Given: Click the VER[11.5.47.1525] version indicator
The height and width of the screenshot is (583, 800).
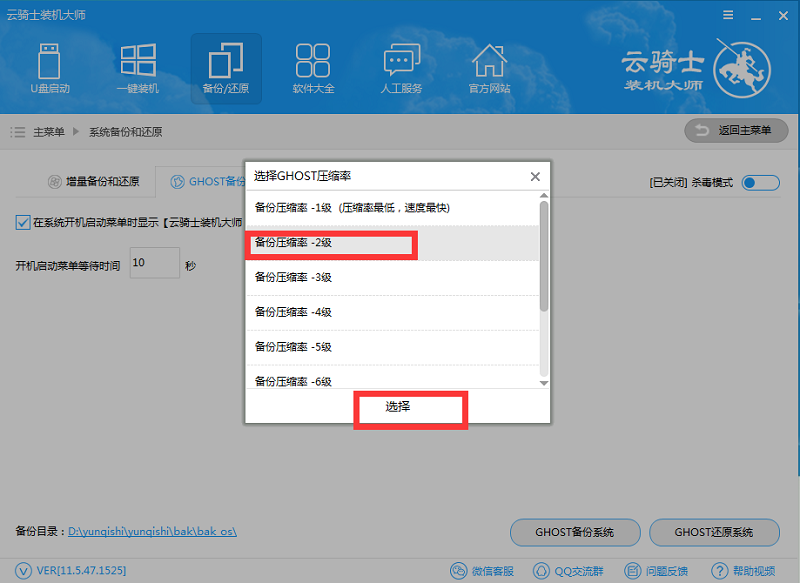Looking at the screenshot, I should pos(70,570).
